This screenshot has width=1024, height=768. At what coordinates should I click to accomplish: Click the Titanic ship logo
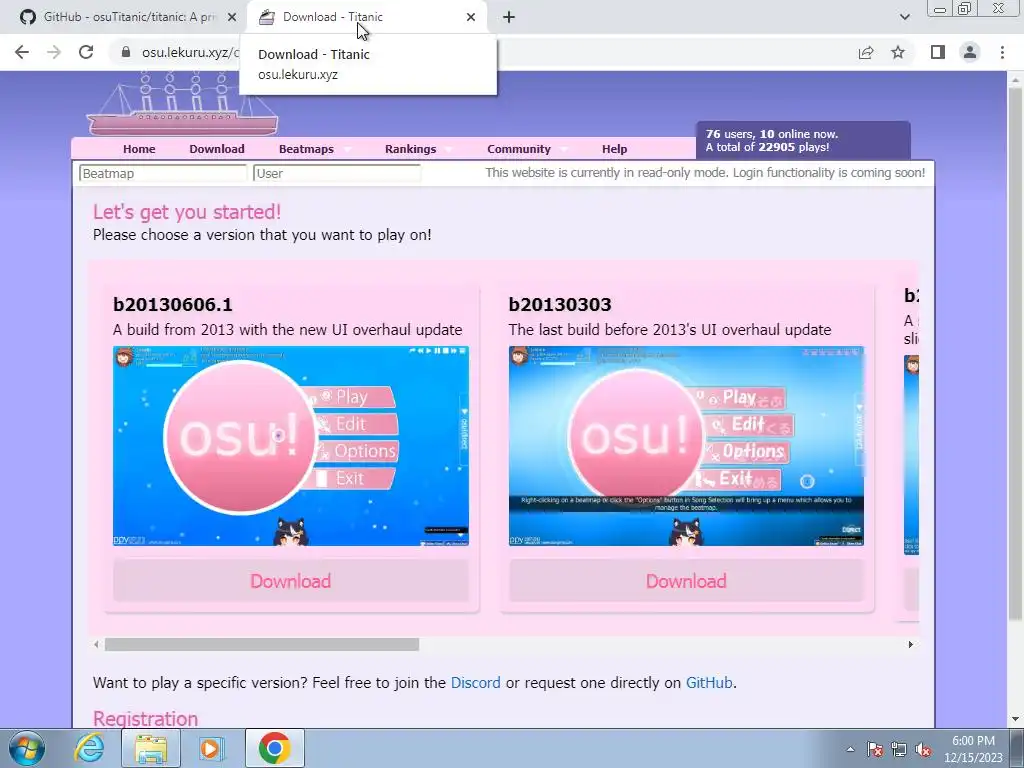coord(183,104)
